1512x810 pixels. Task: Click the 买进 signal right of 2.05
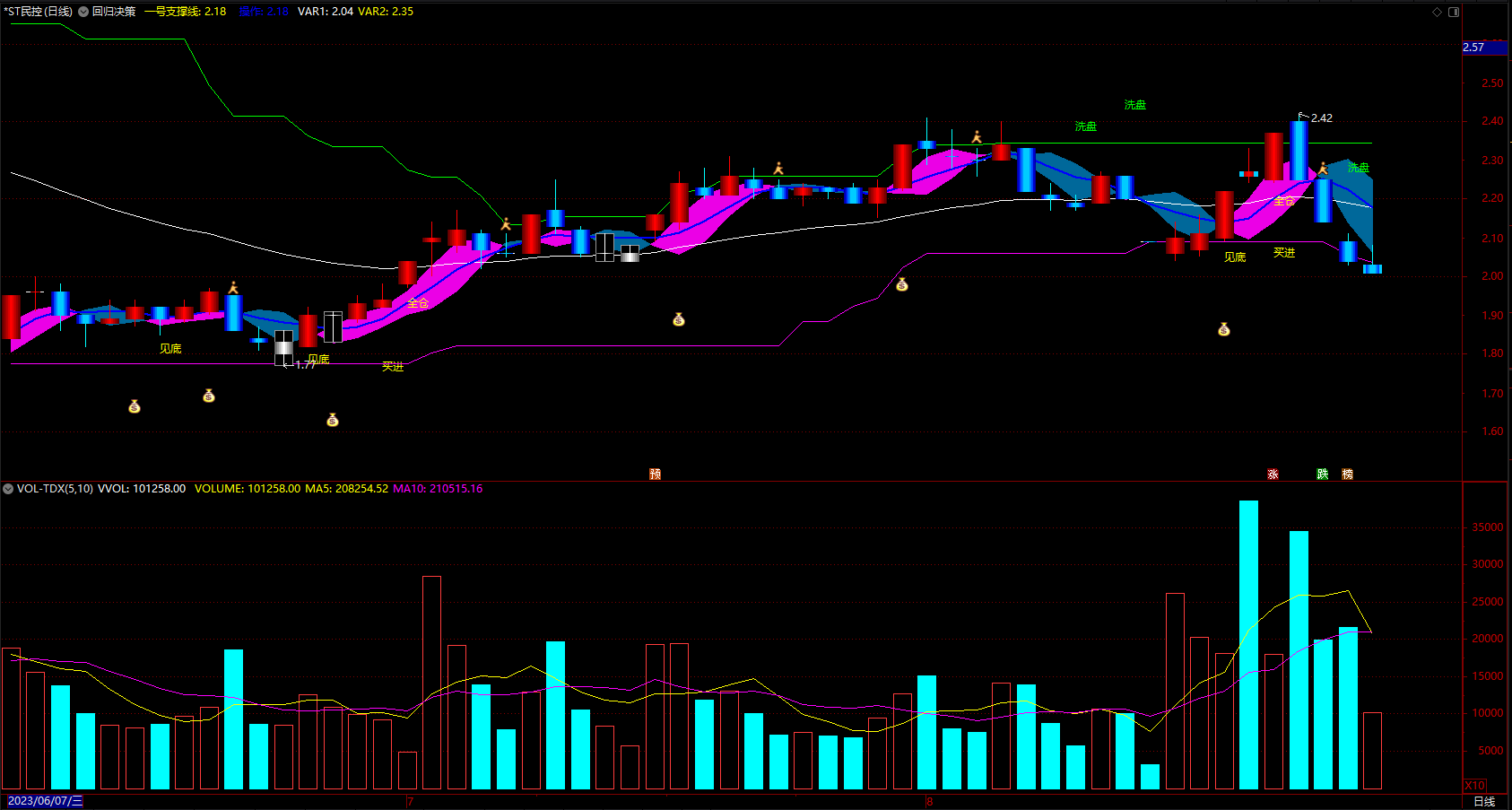1284,253
